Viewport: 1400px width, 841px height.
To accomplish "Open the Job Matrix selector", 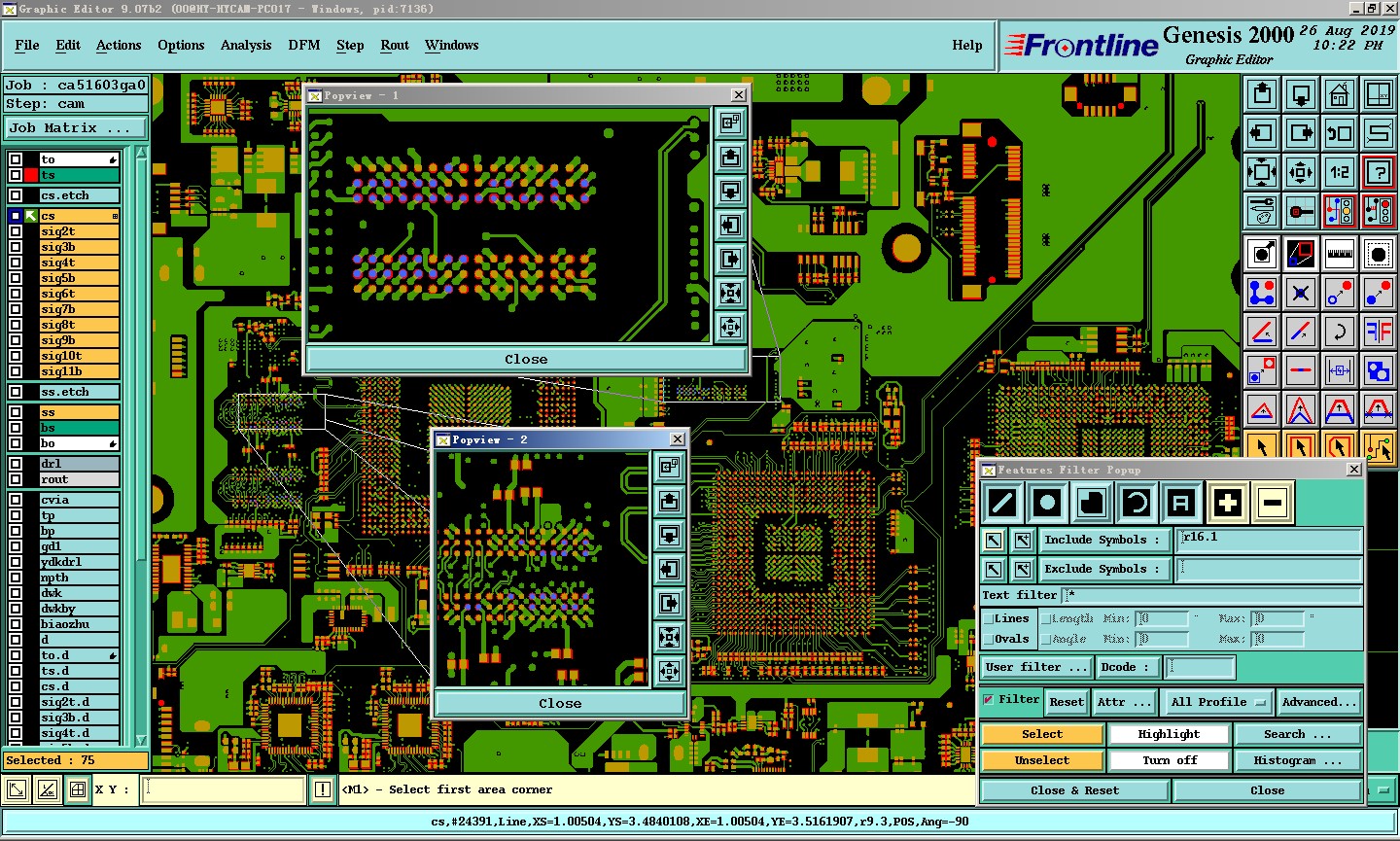I will (76, 128).
